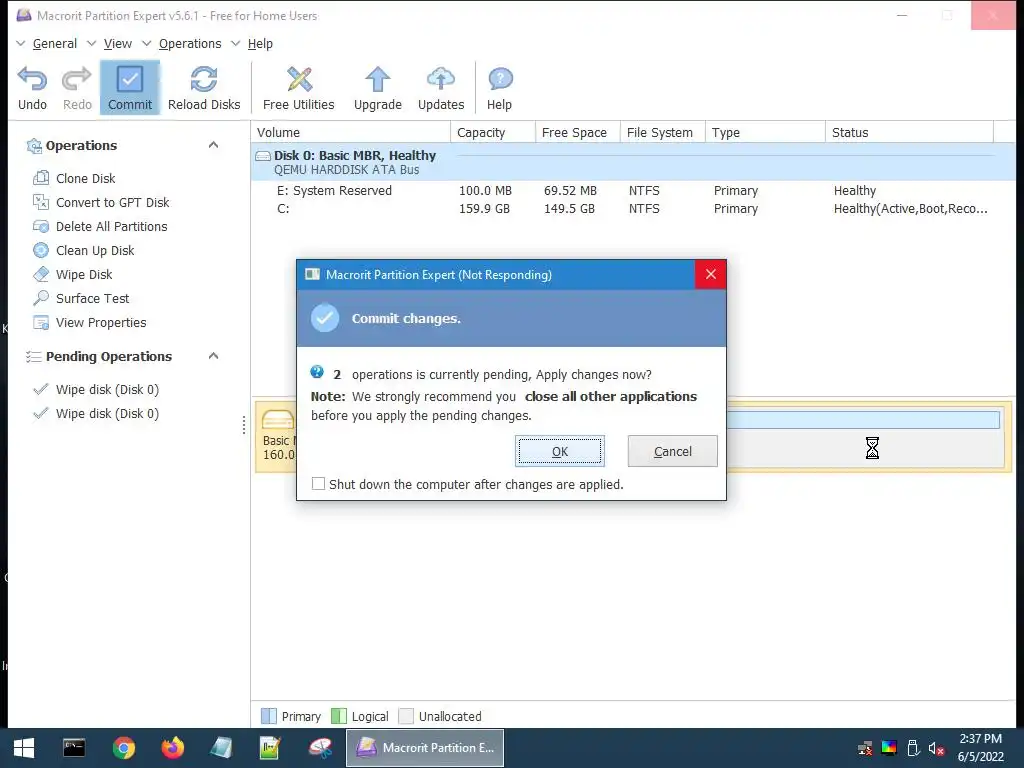Screen dimensions: 1024x768
Task: Click the Commit toolbar button
Action: tap(130, 88)
